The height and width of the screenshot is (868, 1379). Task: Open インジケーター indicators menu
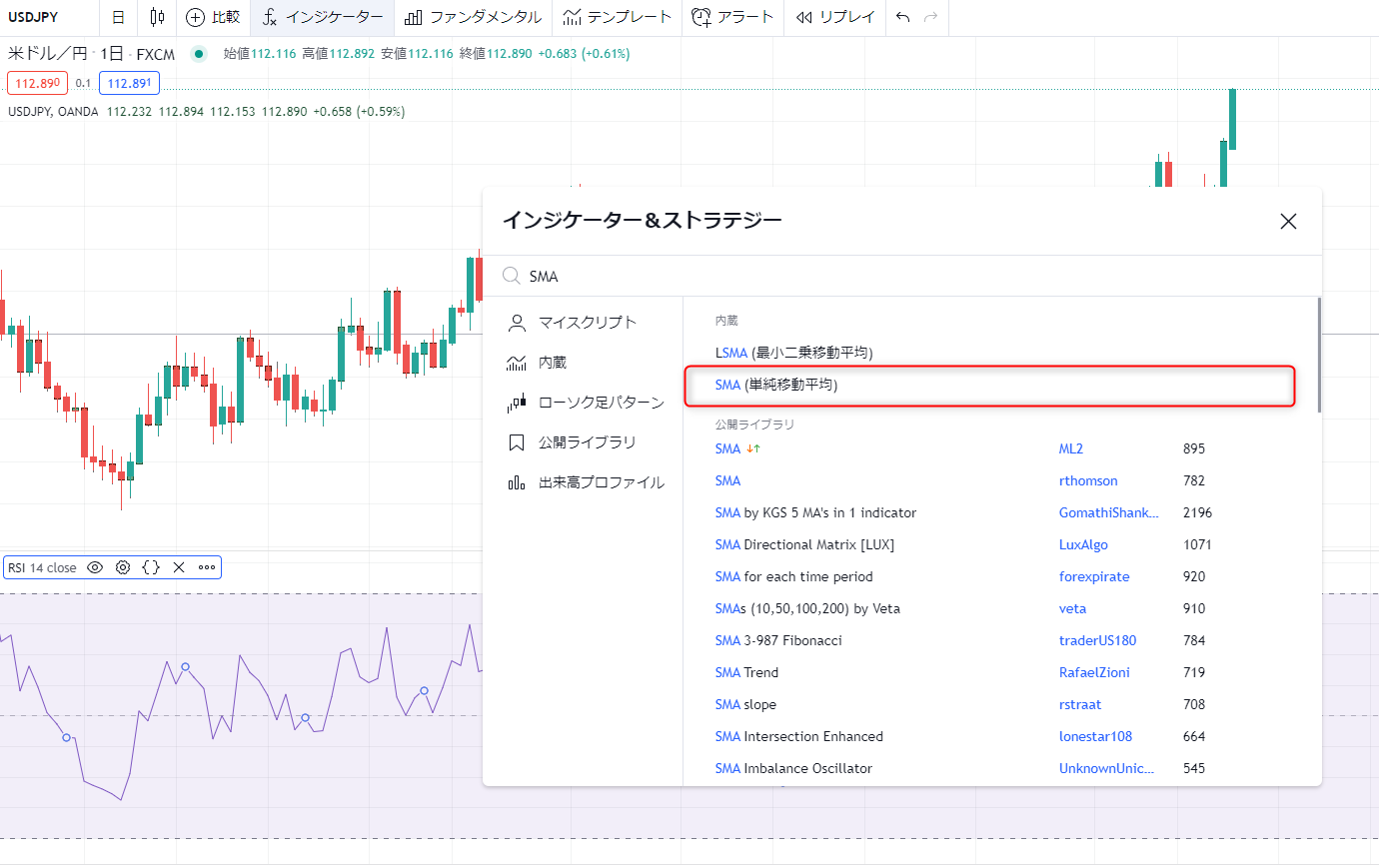tap(323, 17)
